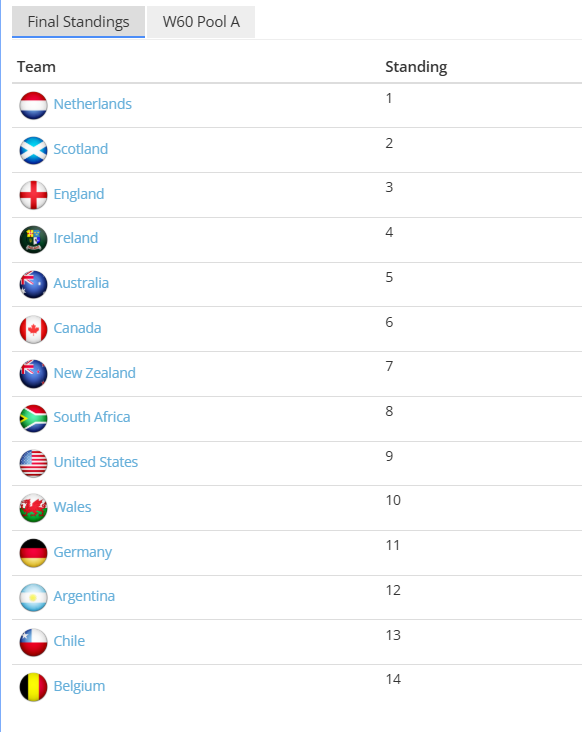
Task: Select the Final Standings tab
Action: point(78,22)
